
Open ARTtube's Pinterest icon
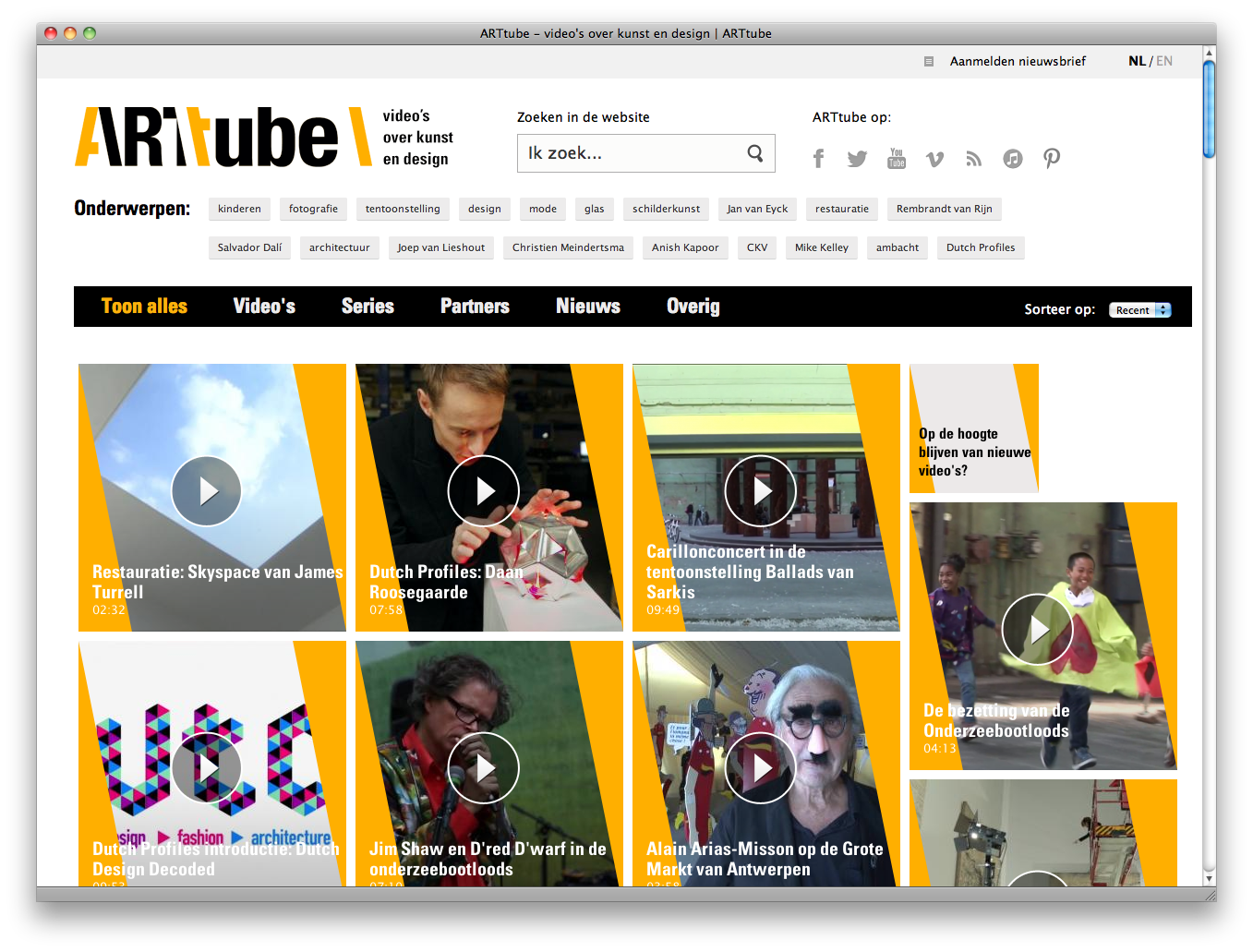click(1052, 159)
